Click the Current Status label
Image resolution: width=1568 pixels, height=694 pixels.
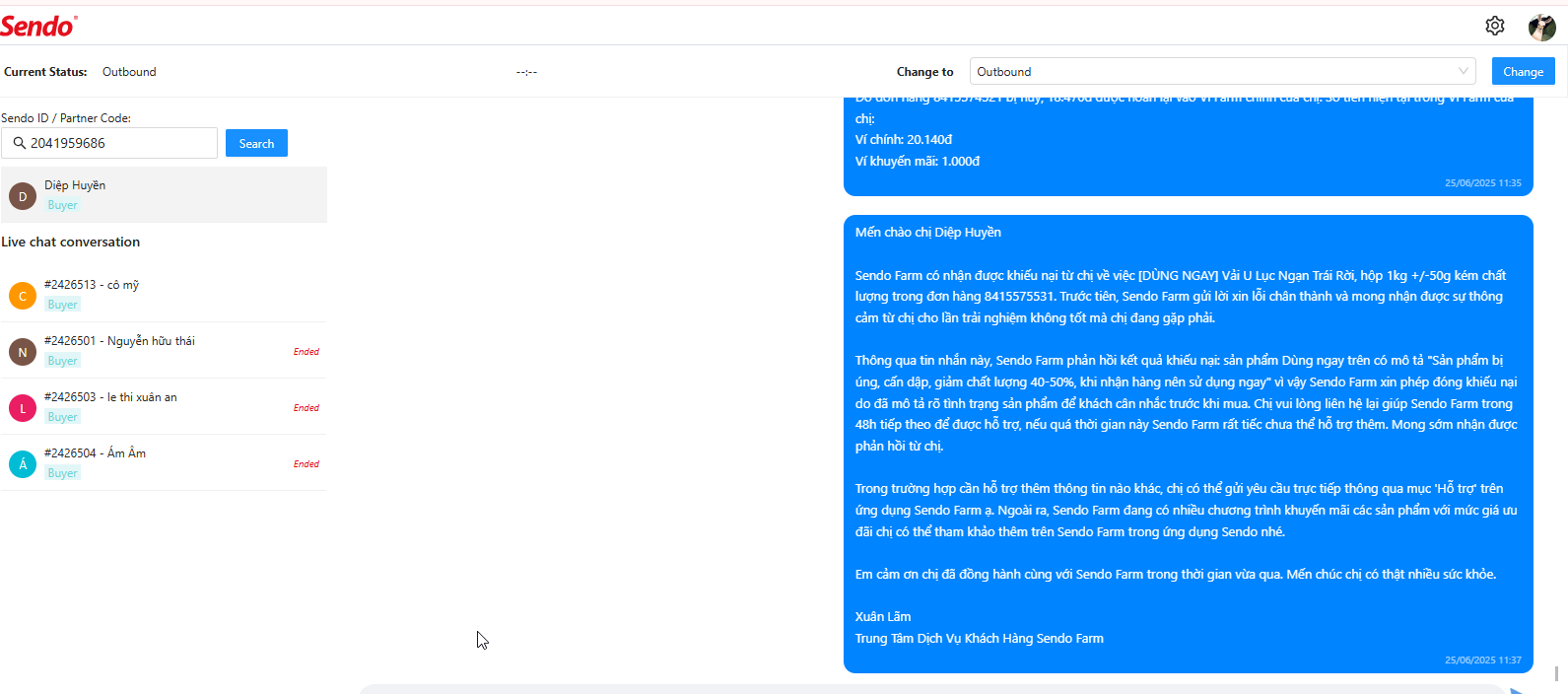(x=45, y=72)
